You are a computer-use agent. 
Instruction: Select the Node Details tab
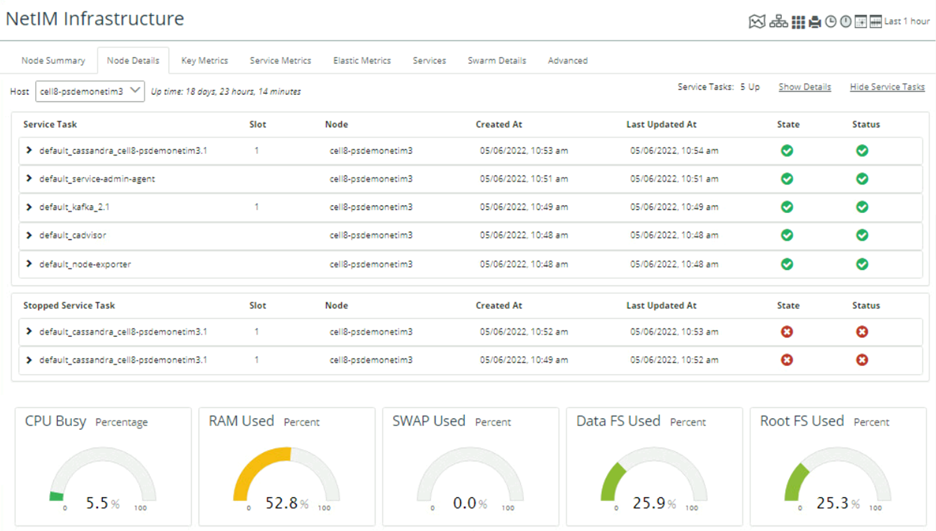coord(133,60)
